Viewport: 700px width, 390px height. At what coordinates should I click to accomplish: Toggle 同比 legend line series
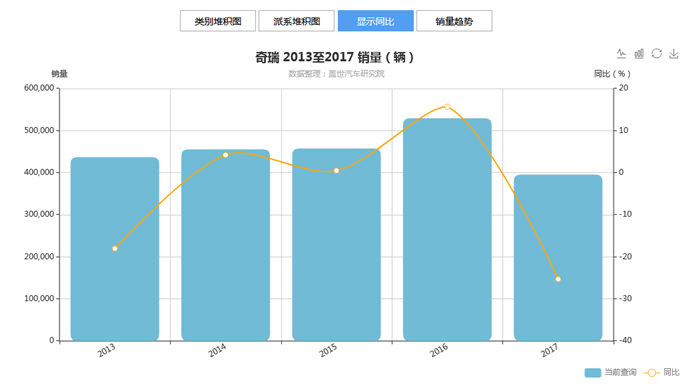[x=662, y=373]
